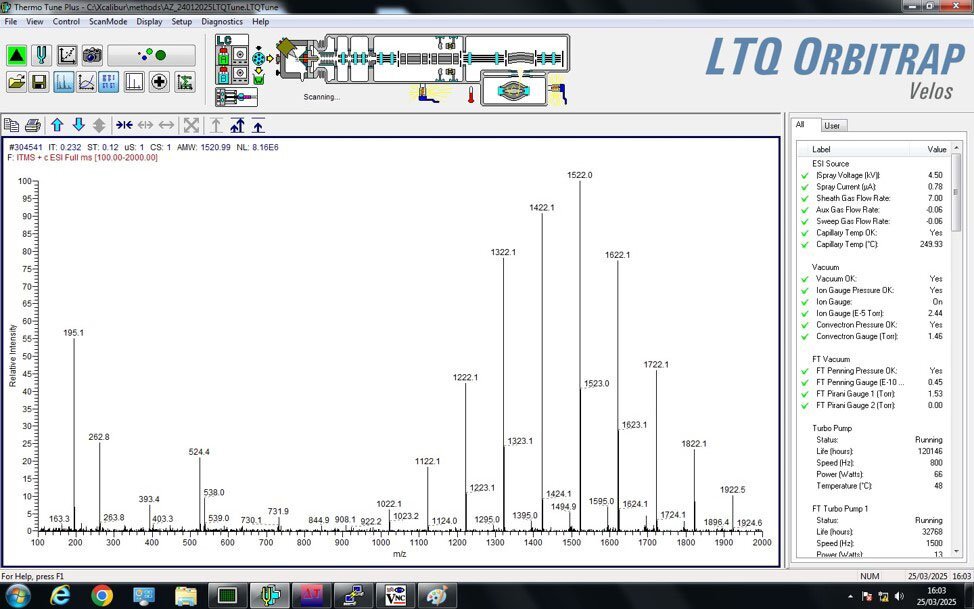Viewport: 974px width, 609px height.
Task: Toggle the Capillary Temp OK check mark
Action: point(805,233)
